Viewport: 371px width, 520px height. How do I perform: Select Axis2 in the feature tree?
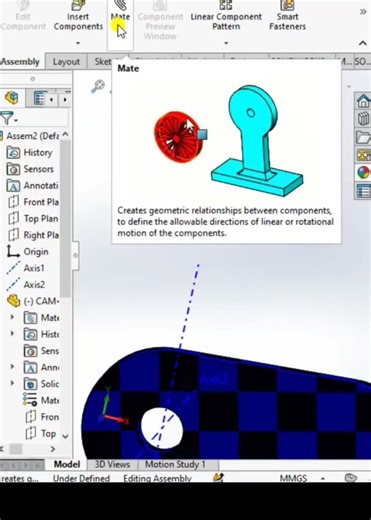point(25,284)
